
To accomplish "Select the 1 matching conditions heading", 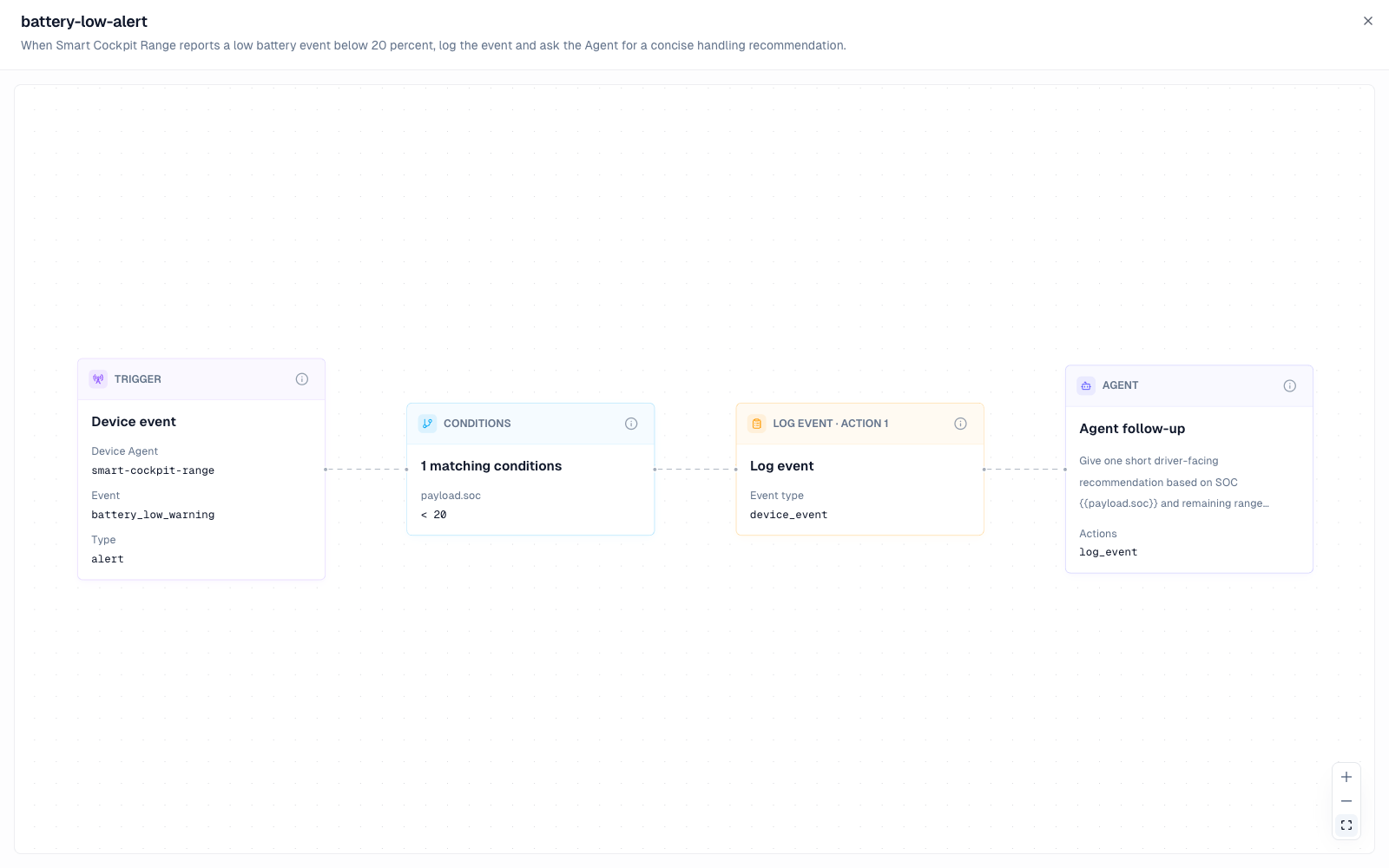I will click(x=491, y=466).
